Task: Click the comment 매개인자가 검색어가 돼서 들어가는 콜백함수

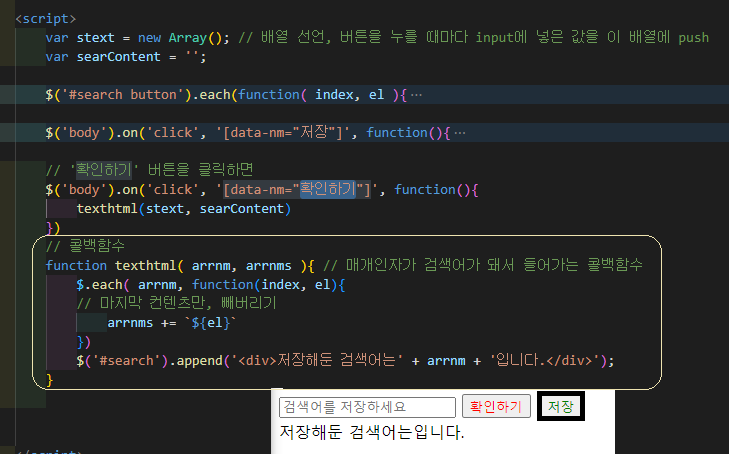Action: tap(483, 265)
